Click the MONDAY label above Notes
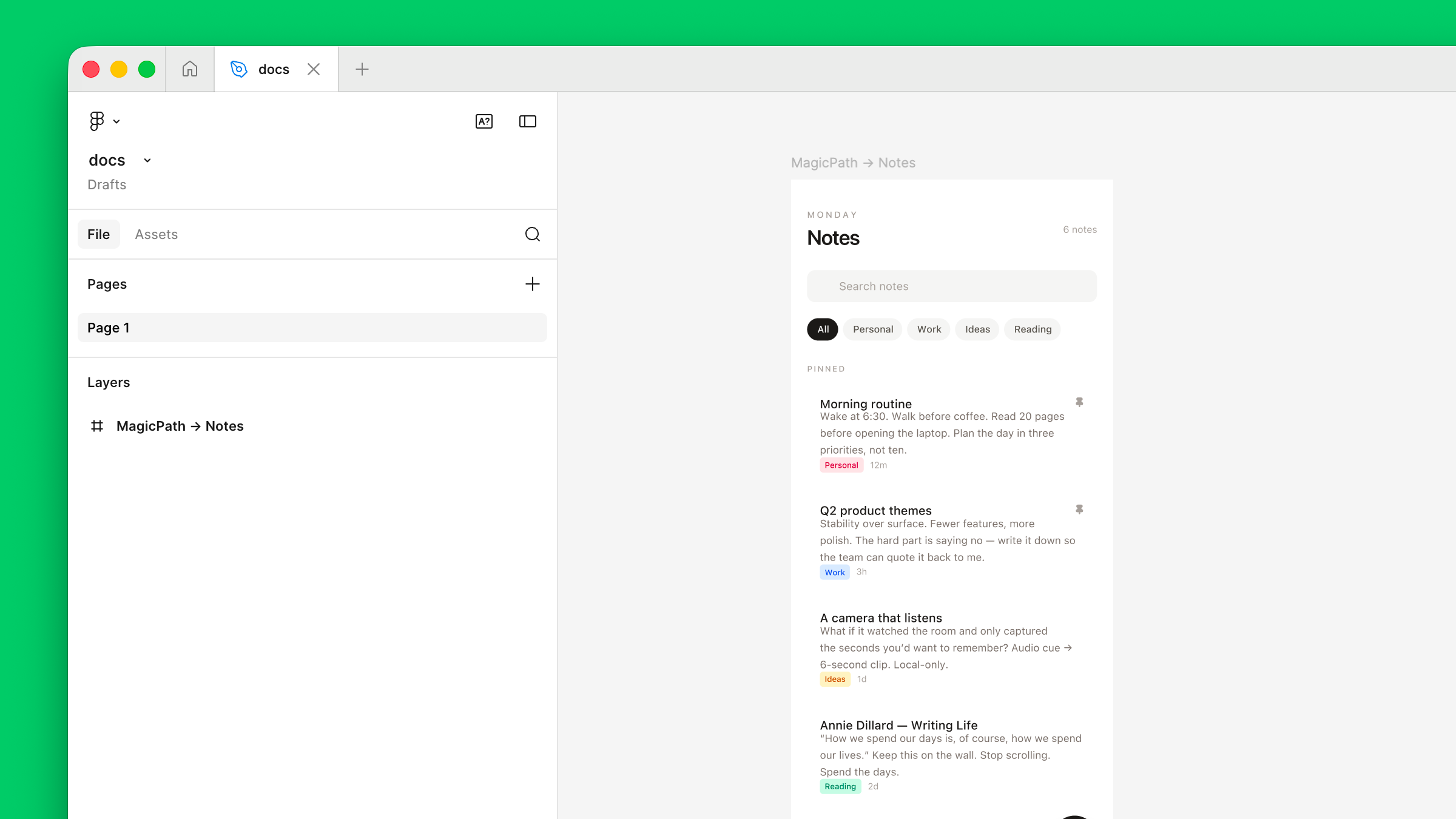 [832, 215]
